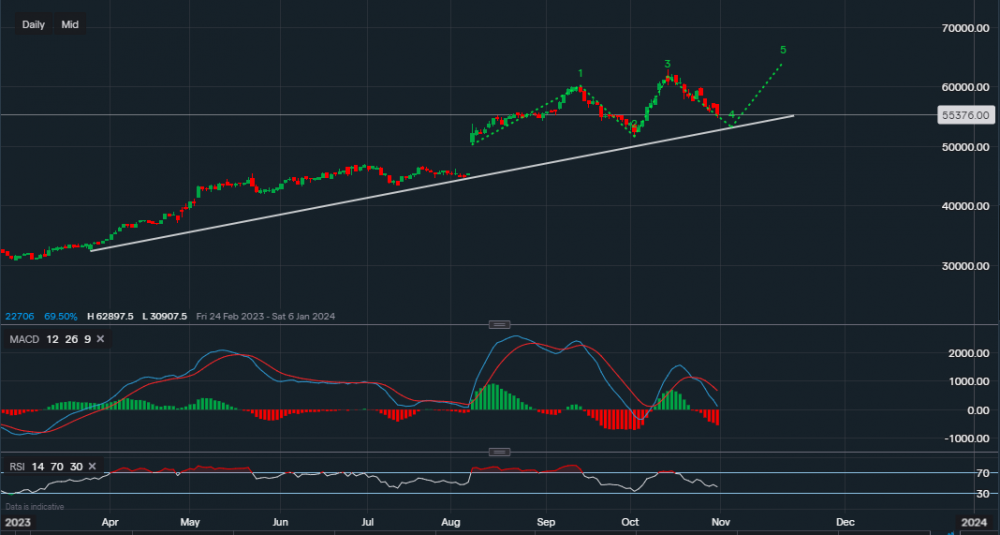Click the 2024 label on time axis
The height and width of the screenshot is (535, 1000).
pos(973,522)
